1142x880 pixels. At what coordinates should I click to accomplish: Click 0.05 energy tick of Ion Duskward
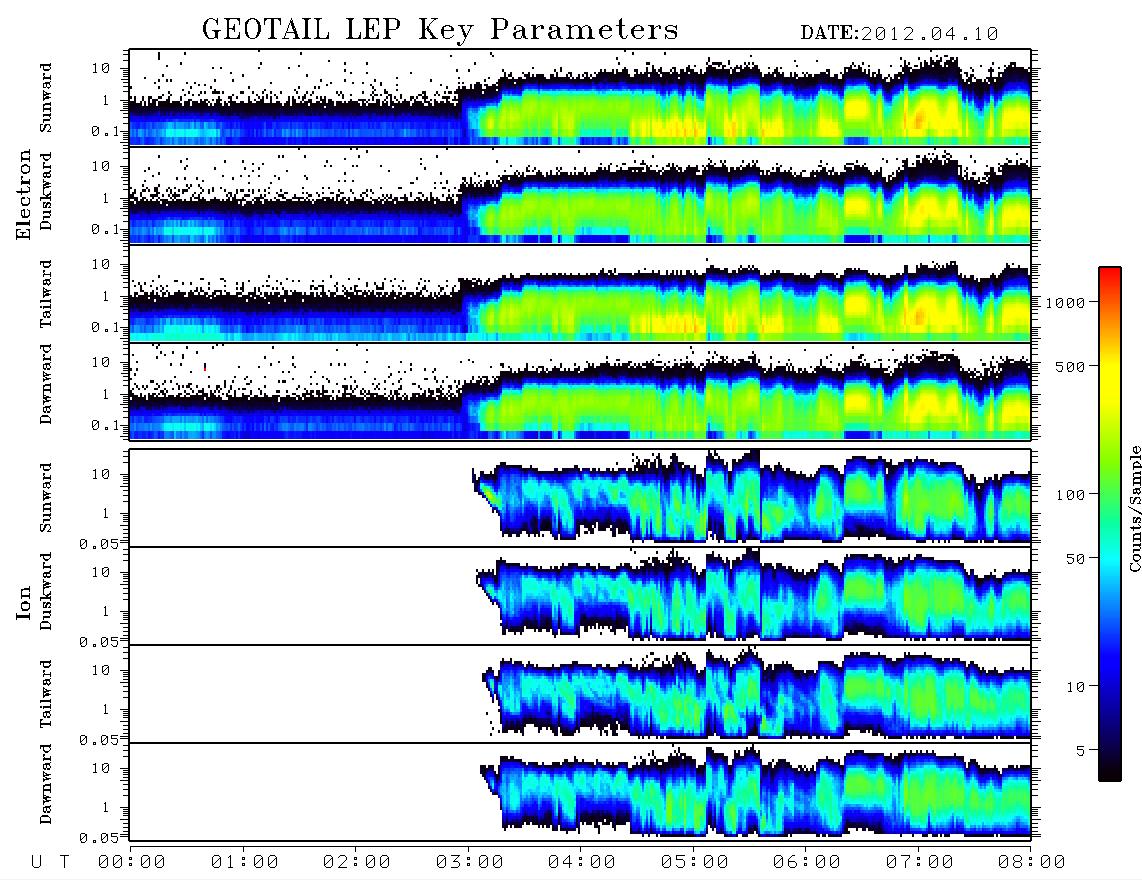pyautogui.click(x=100, y=642)
